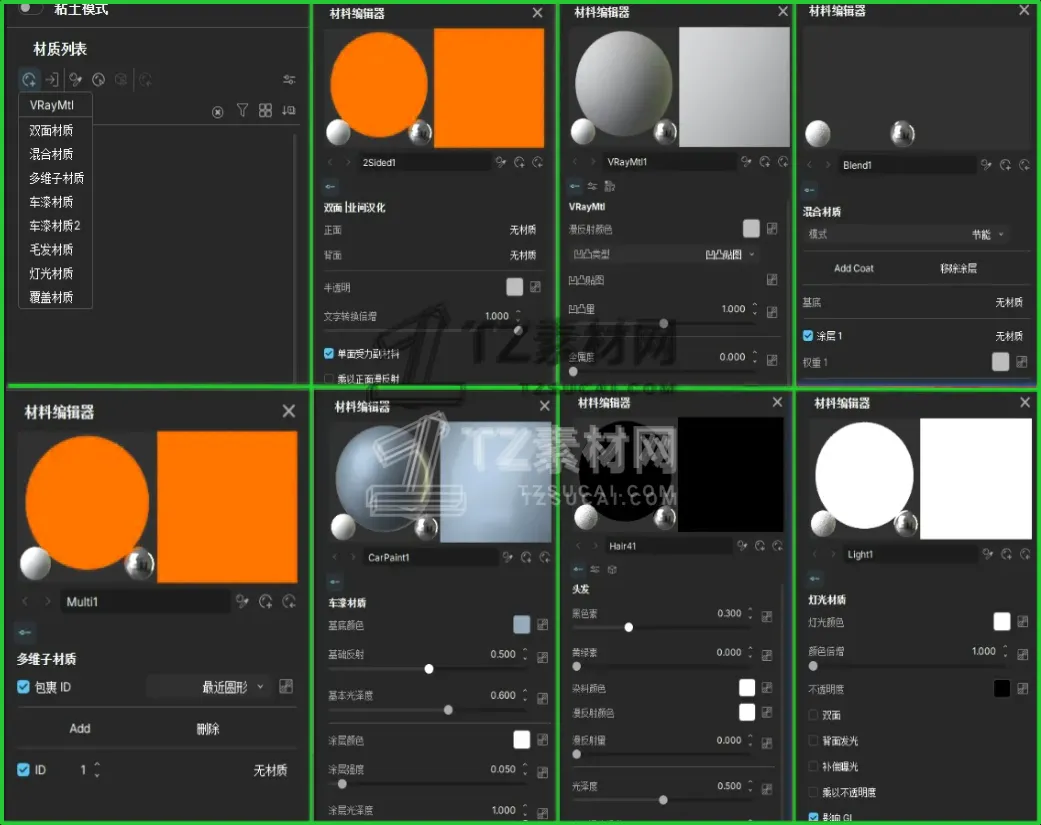Click the apply-to-selection icon beside 2Sided1 name
1041x825 pixels.
(x=501, y=162)
